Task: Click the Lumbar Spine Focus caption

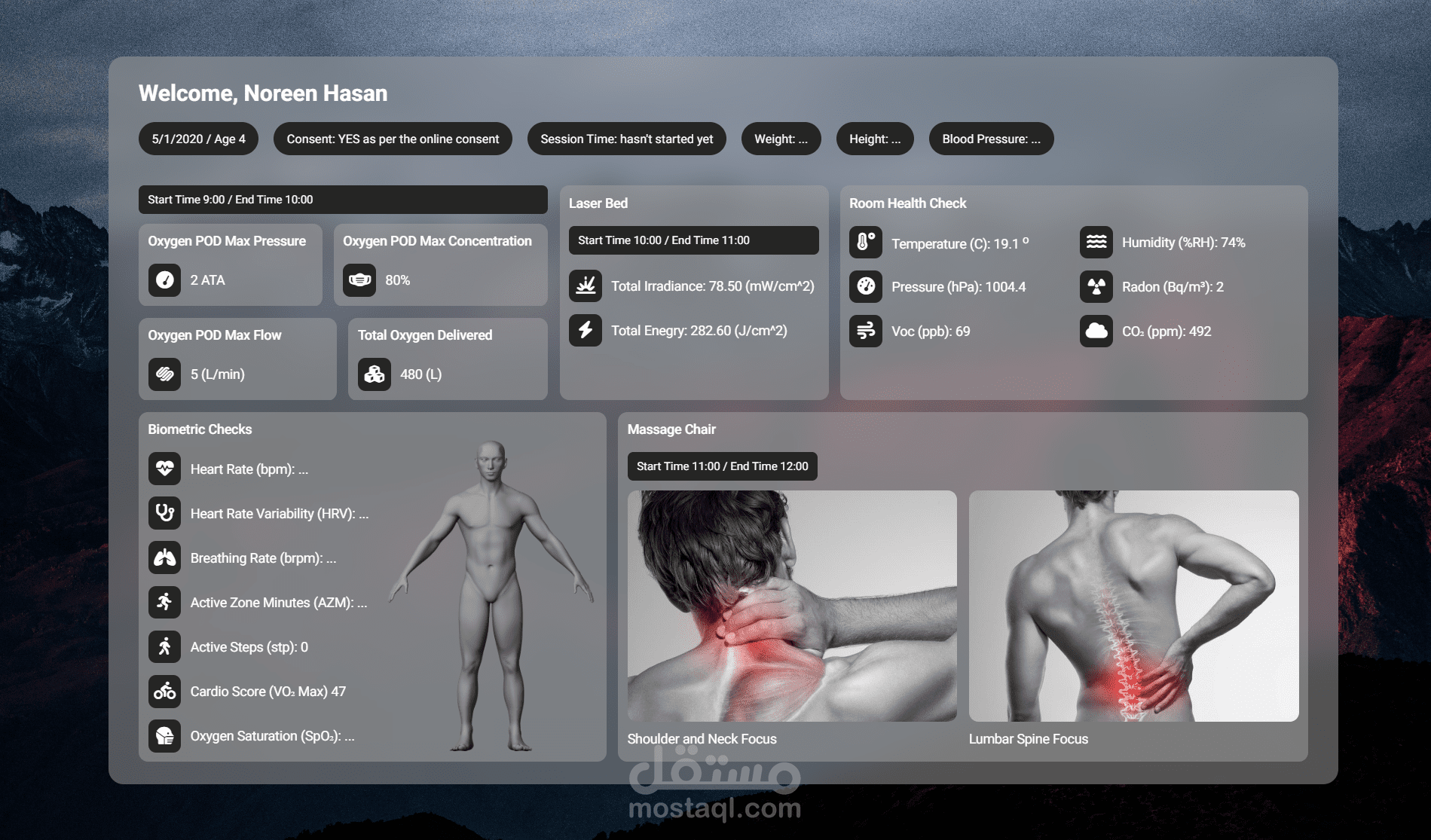Action: pos(1028,739)
